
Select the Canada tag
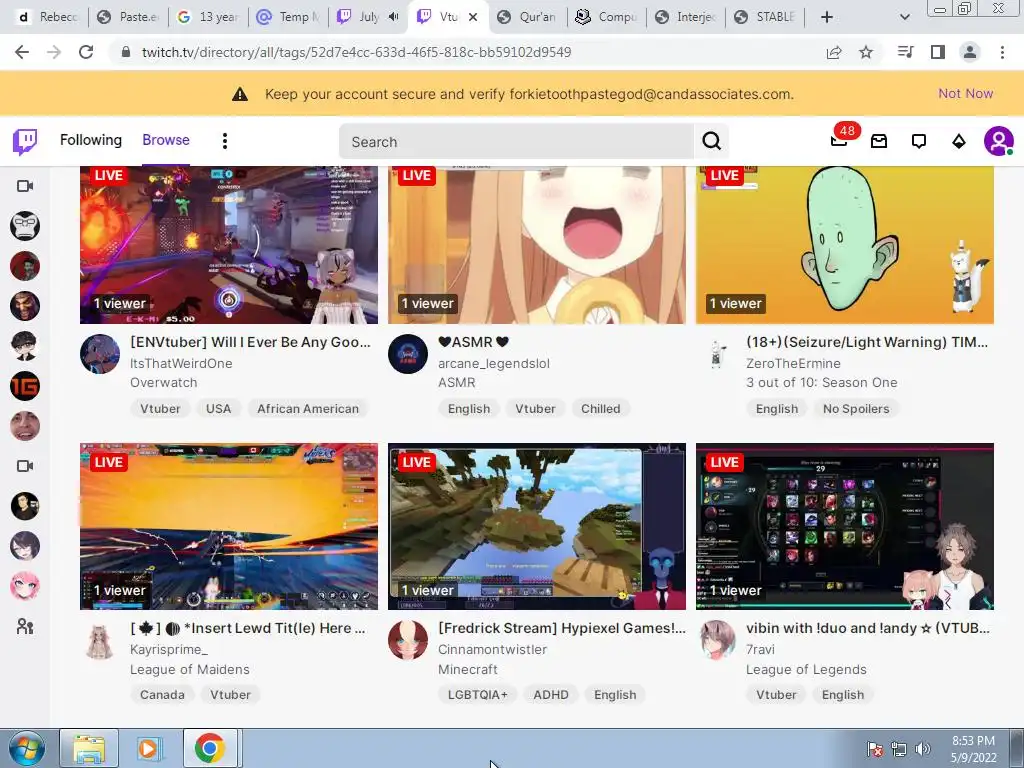(162, 695)
